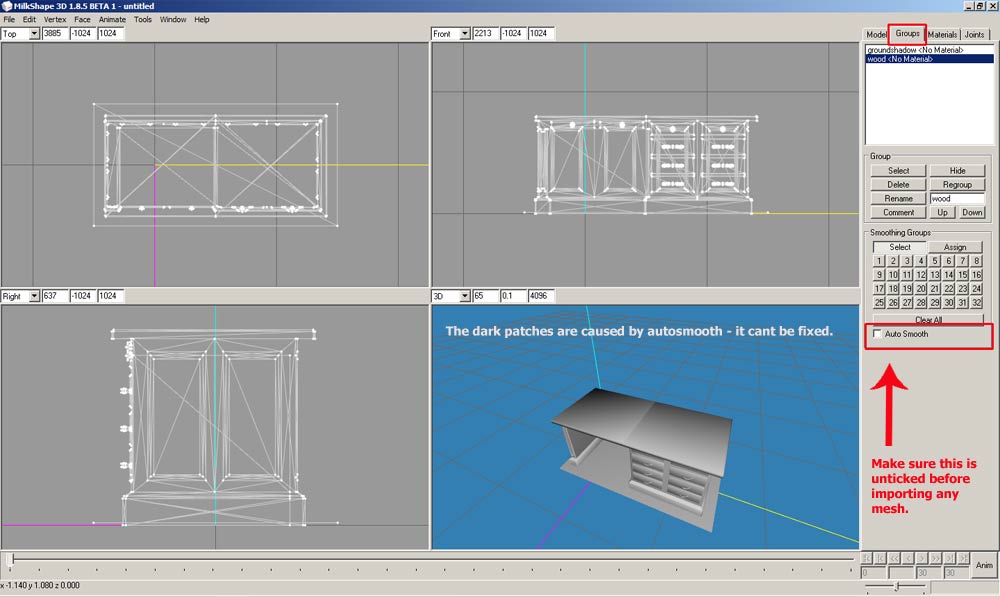
Task: Toggle the Anim mode button
Action: 983,565
